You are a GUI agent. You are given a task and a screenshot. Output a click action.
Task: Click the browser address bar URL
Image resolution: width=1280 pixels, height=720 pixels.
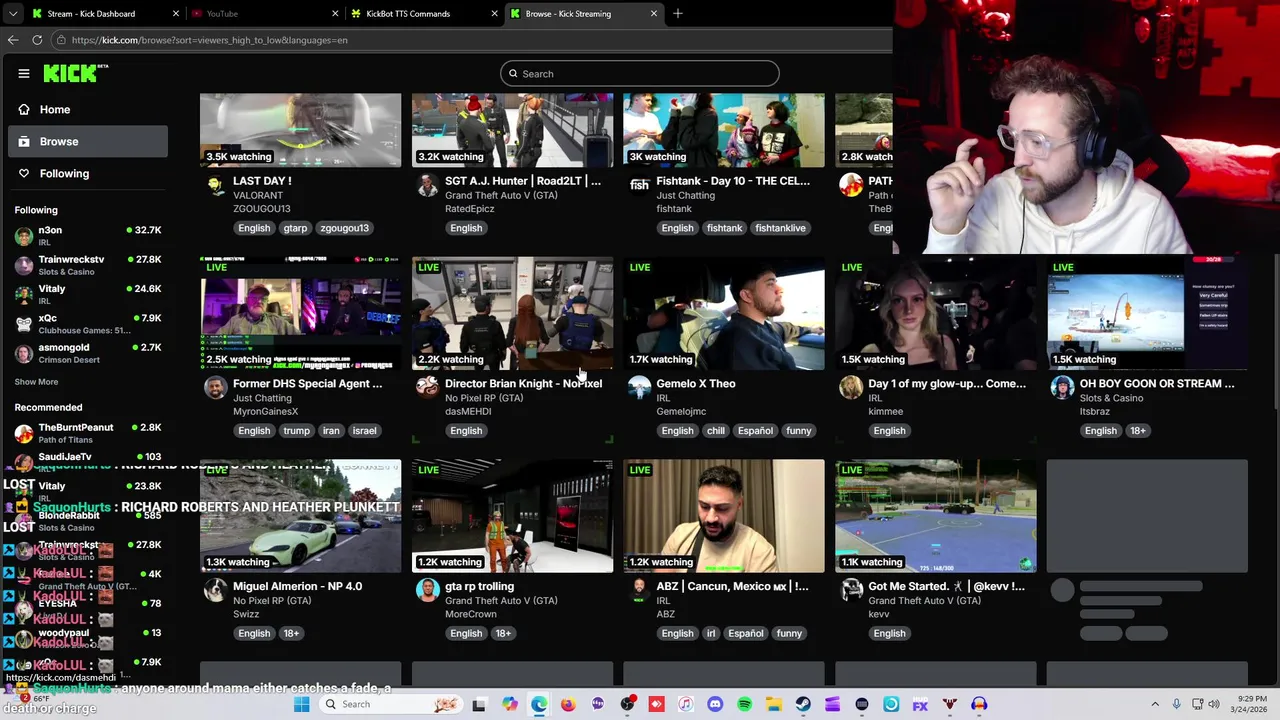[x=210, y=40]
